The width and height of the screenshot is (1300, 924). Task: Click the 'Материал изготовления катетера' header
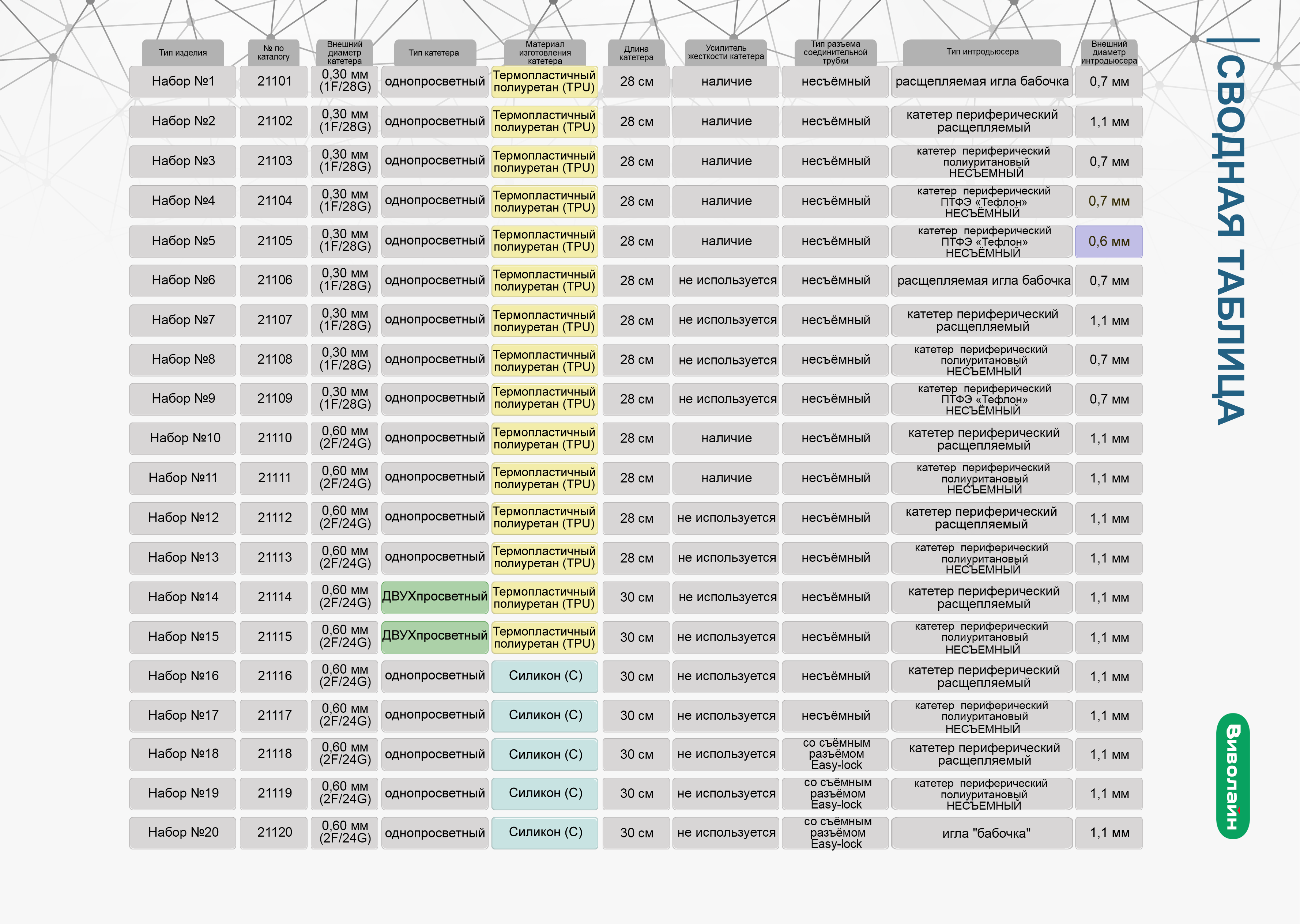coord(545,52)
